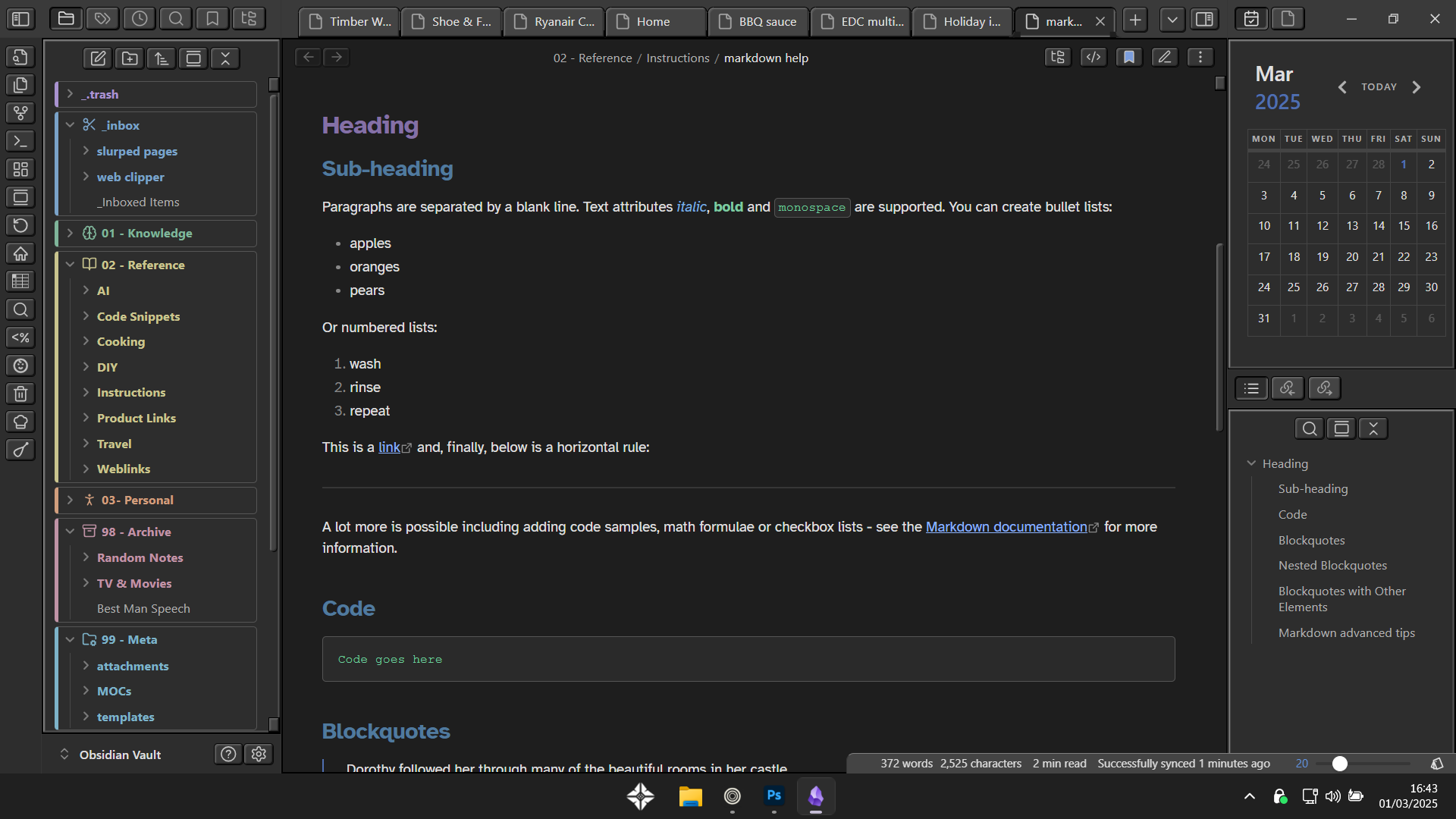This screenshot has height=819, width=1456.
Task: Jump to TODAY in the calendar
Action: (x=1379, y=86)
